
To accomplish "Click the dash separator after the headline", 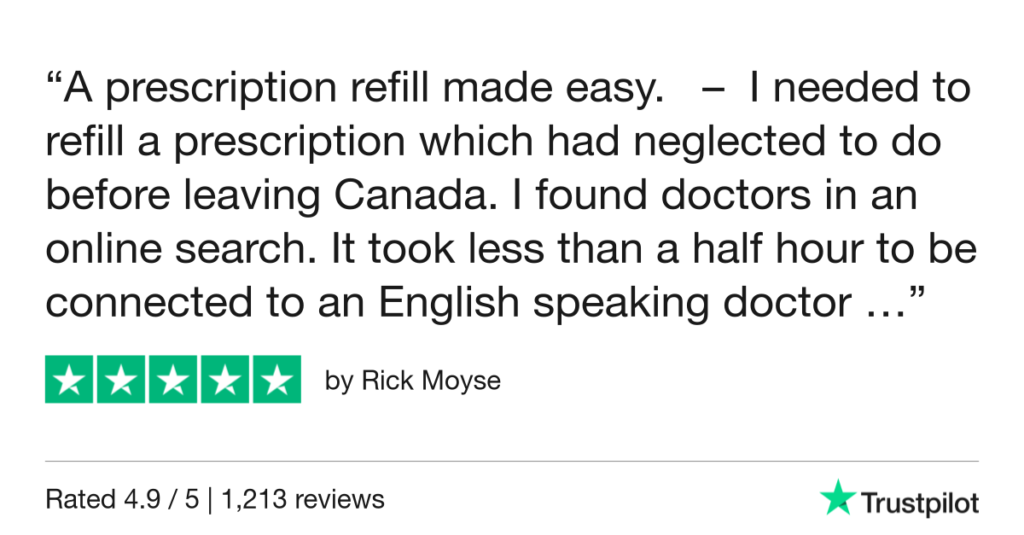I will [x=709, y=91].
